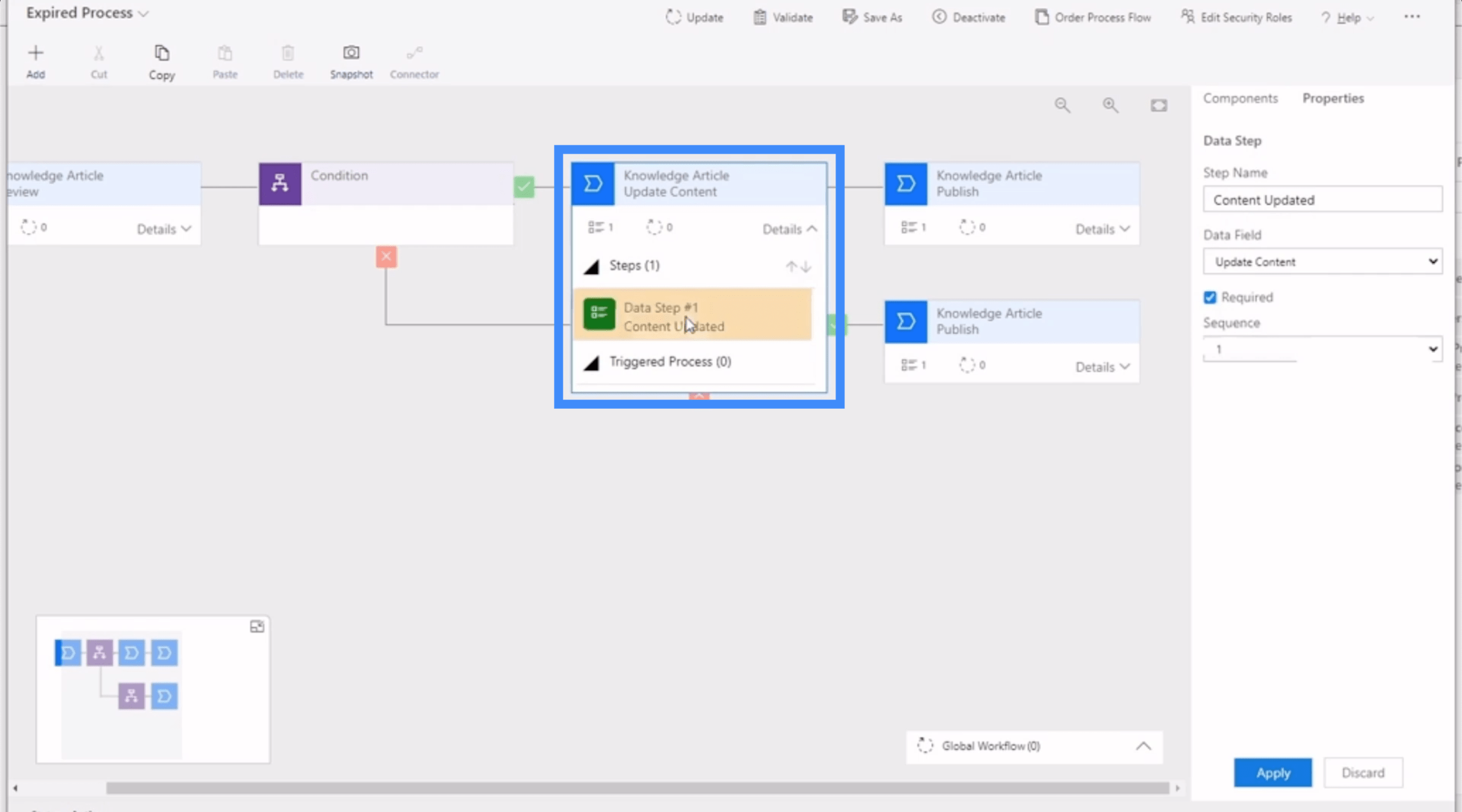Collapse the Triggered Process (0) section

(592, 363)
